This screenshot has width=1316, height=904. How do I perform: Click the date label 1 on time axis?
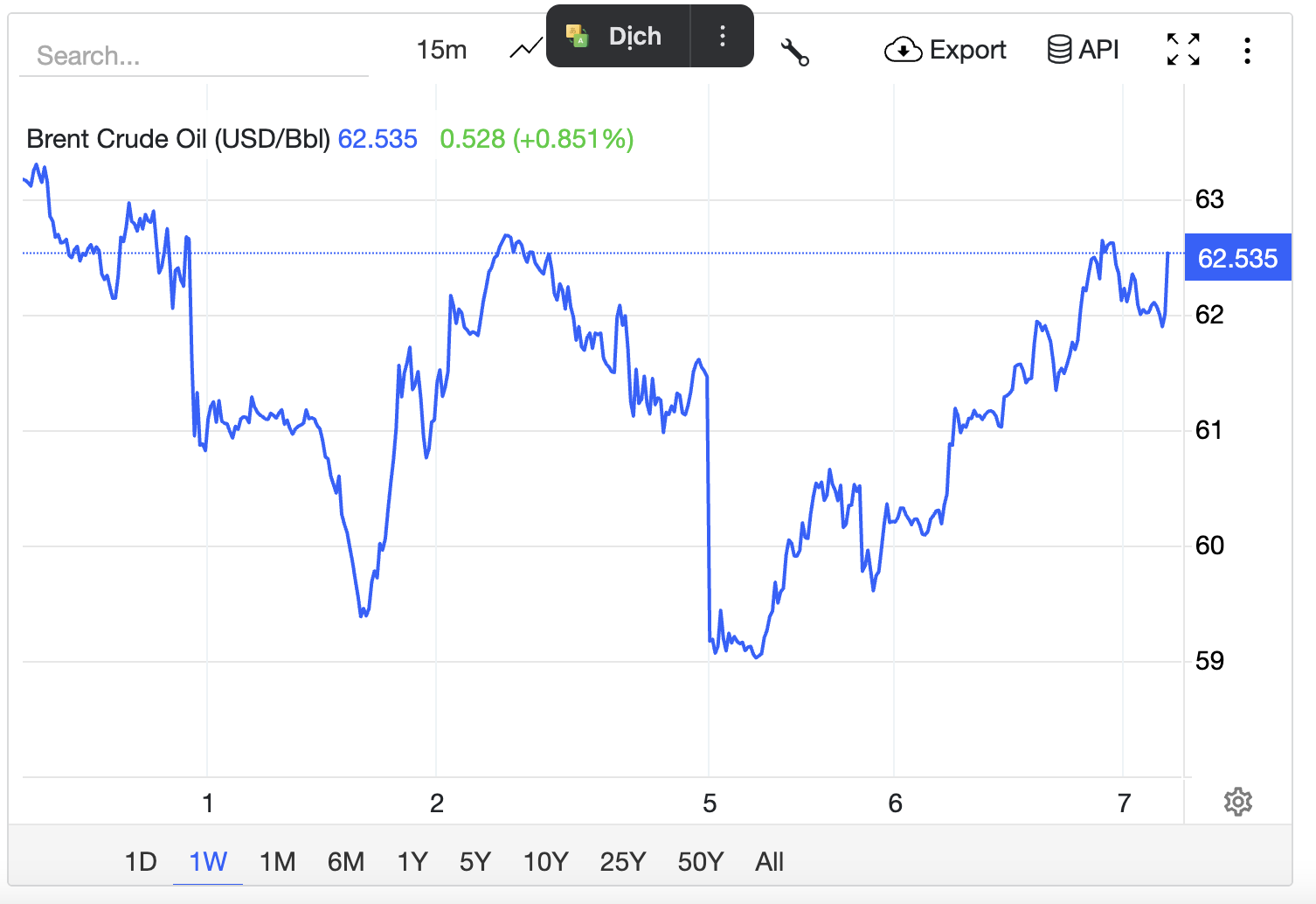pos(208,803)
